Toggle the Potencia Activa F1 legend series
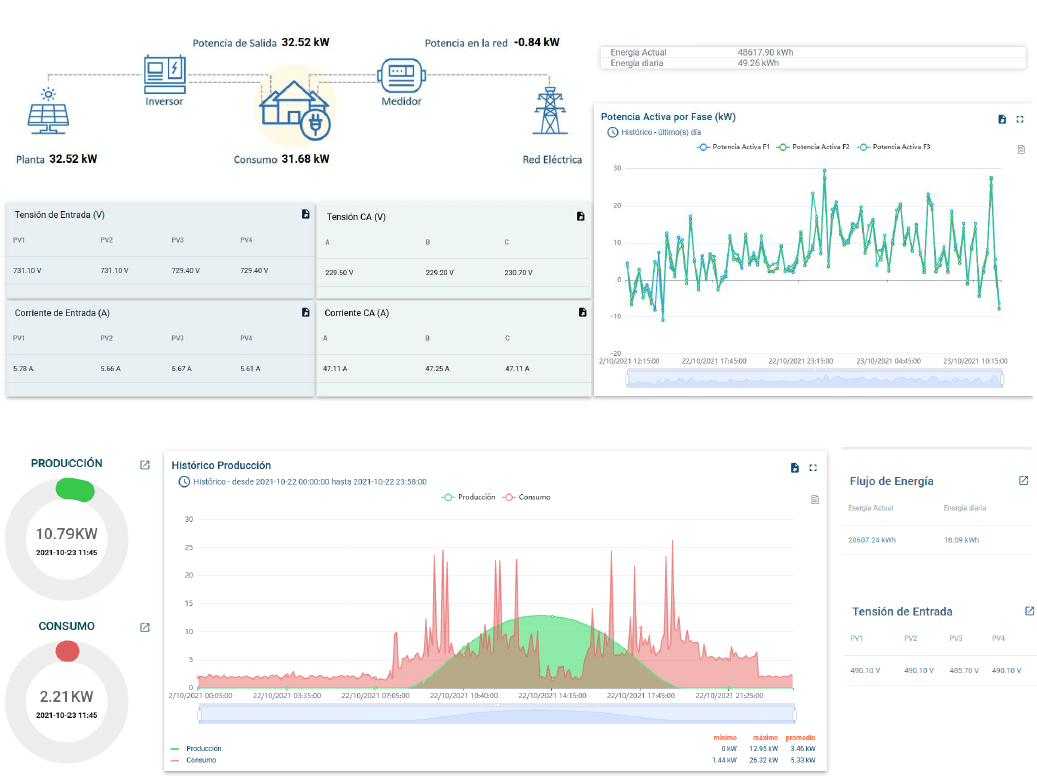 click(x=733, y=147)
